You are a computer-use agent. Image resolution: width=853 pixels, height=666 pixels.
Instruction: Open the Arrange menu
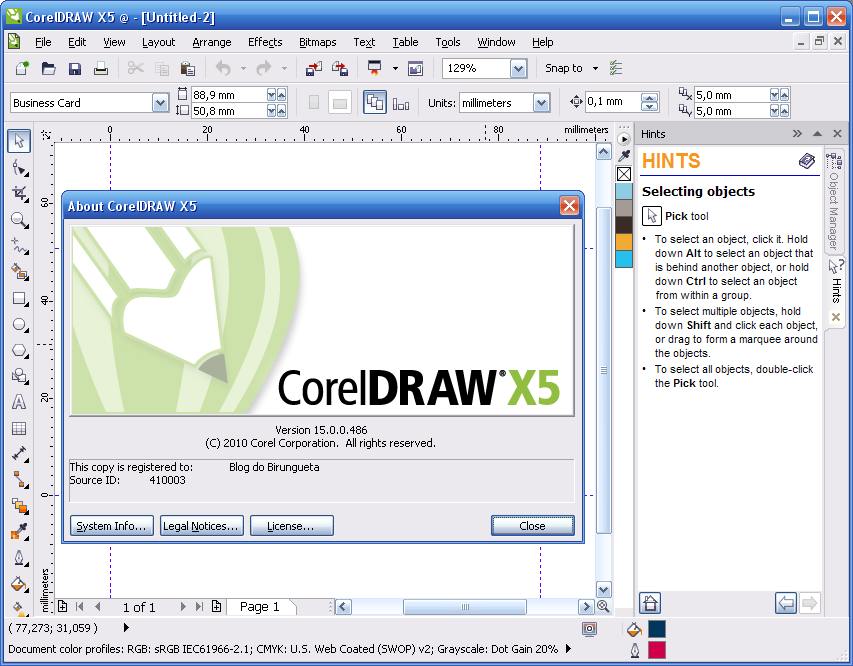click(x=212, y=42)
